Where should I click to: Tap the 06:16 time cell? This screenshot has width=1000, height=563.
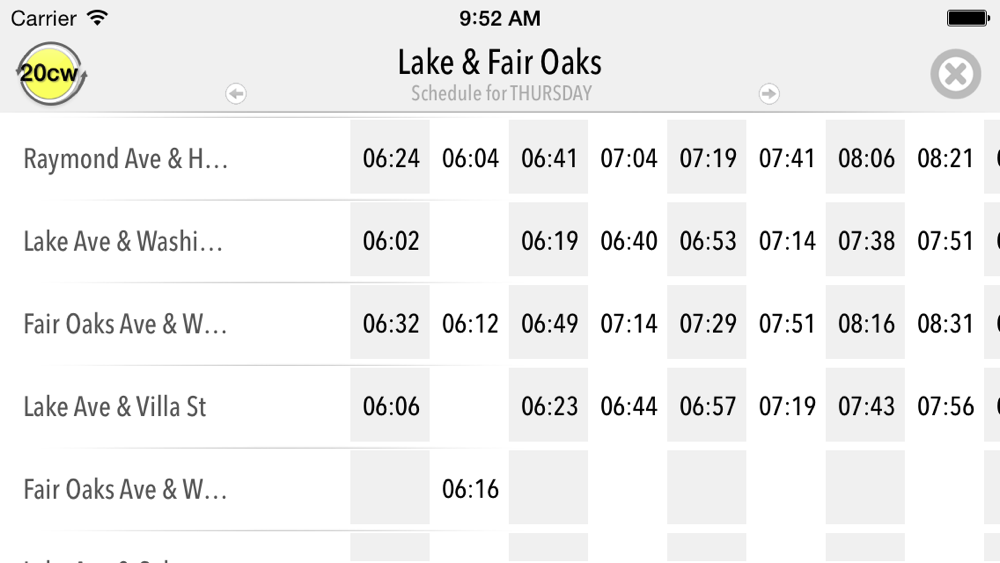click(470, 489)
